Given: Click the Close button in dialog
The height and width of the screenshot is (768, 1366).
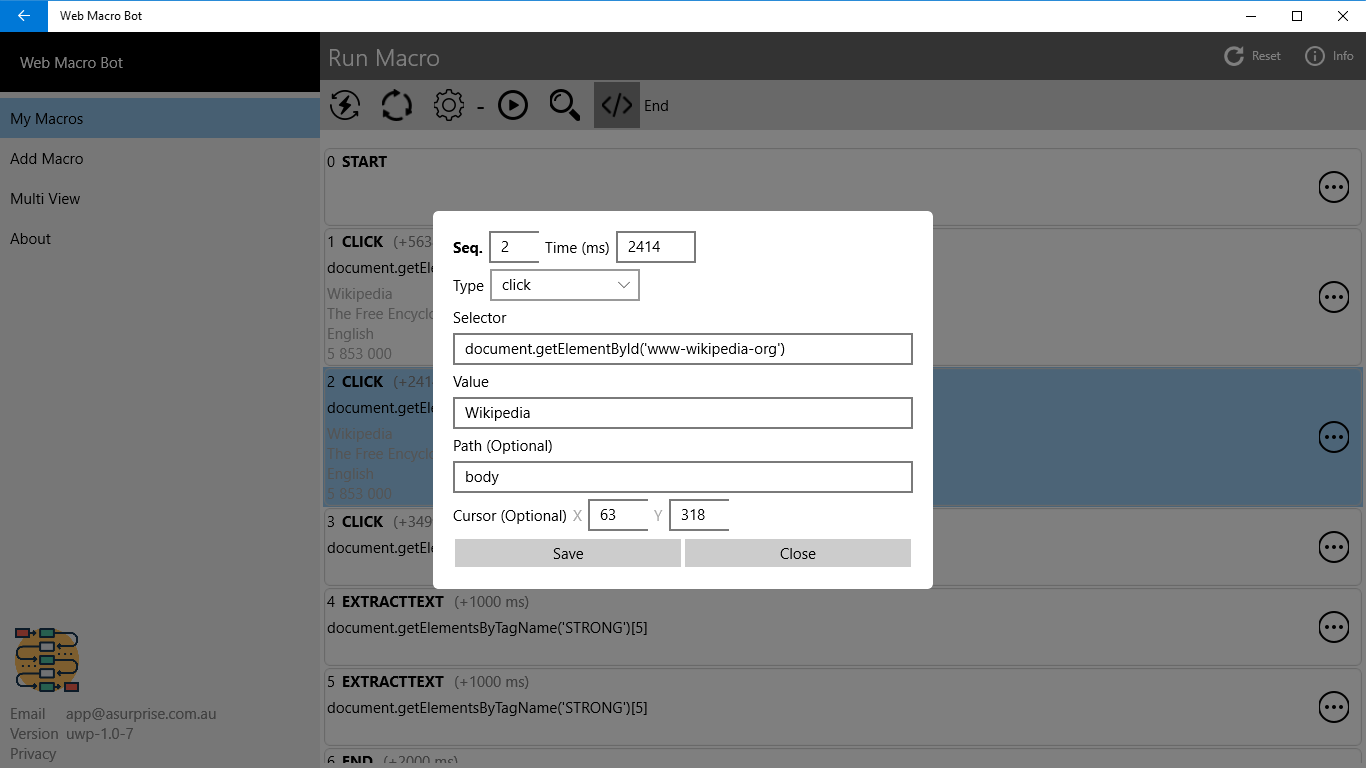Looking at the screenshot, I should tap(798, 553).
